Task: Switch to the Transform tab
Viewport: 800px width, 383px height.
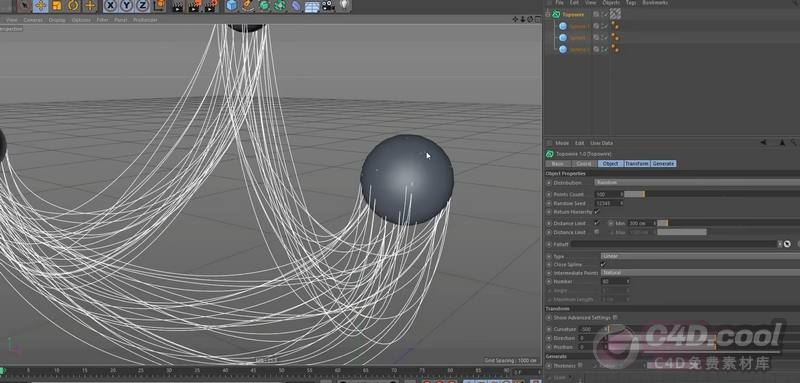Action: click(637, 164)
